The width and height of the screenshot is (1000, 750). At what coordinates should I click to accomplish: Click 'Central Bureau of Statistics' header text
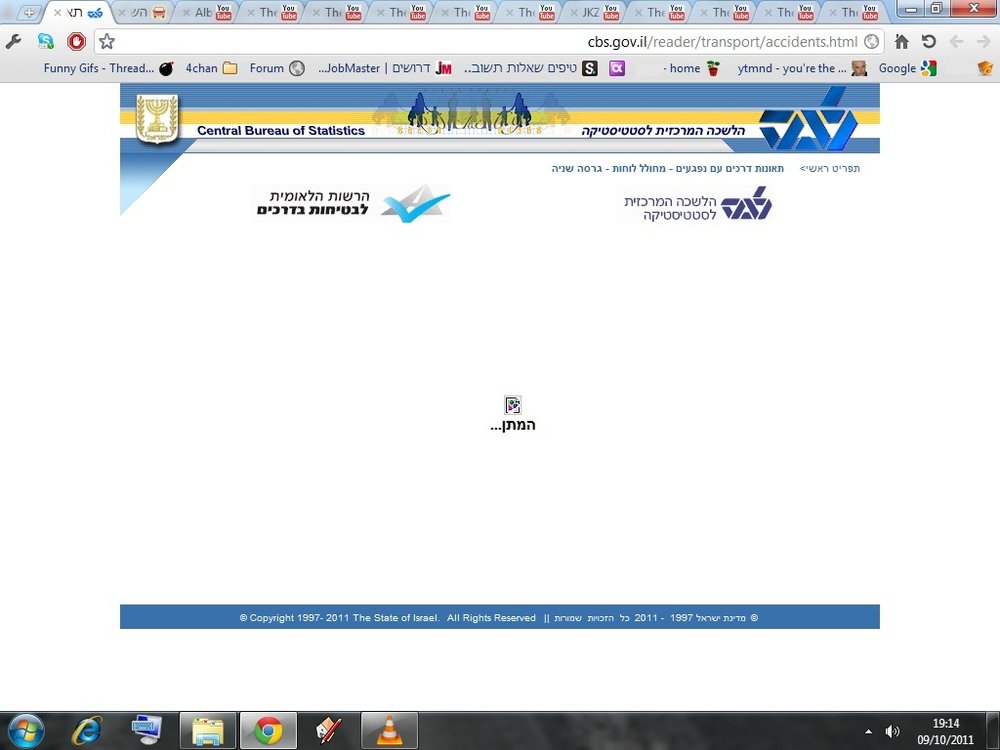click(281, 131)
